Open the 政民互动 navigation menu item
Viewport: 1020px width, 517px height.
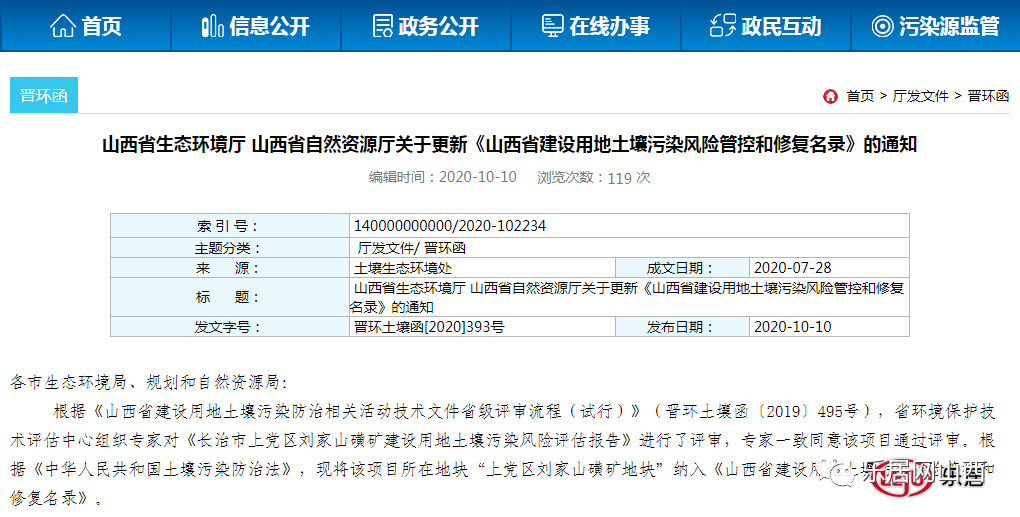766,26
